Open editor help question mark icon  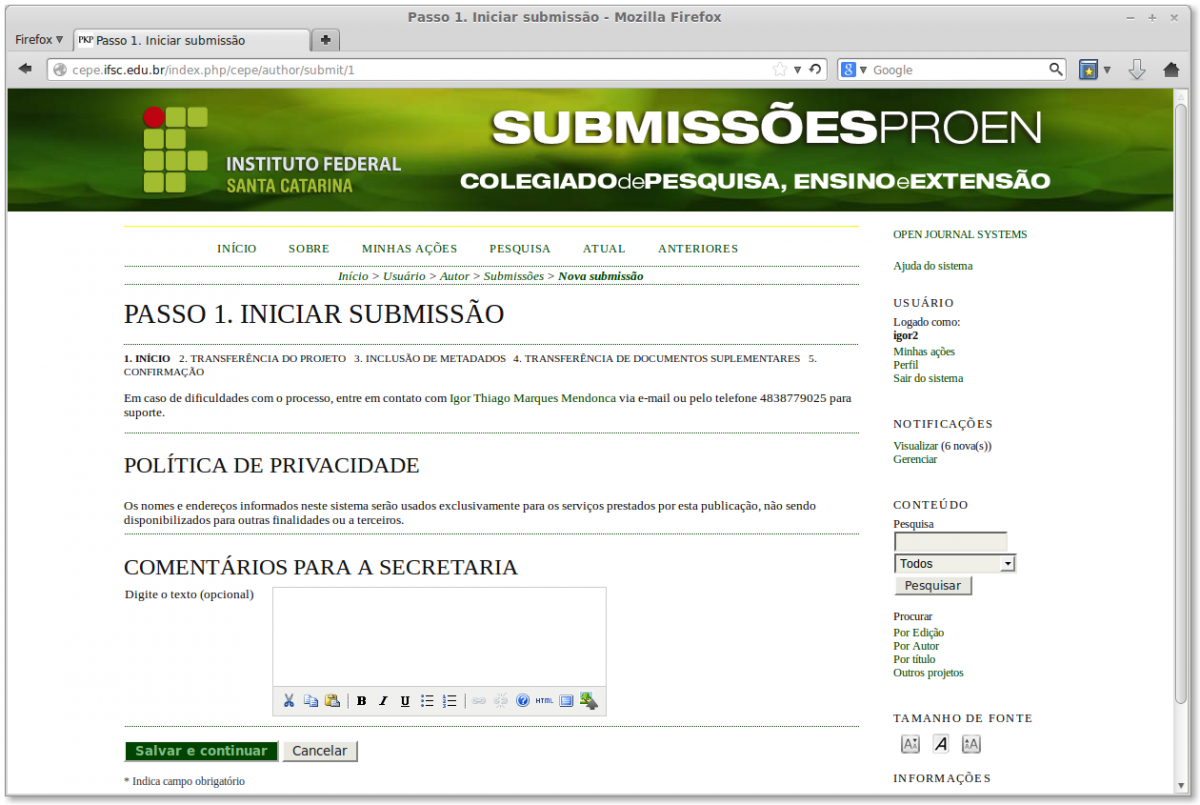pyautogui.click(x=522, y=701)
